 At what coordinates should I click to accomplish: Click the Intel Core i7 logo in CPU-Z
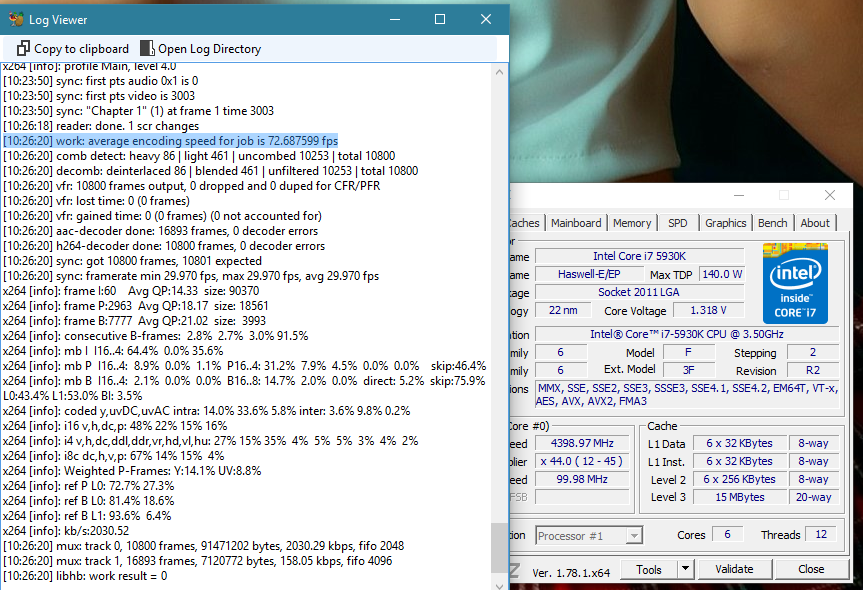click(795, 283)
